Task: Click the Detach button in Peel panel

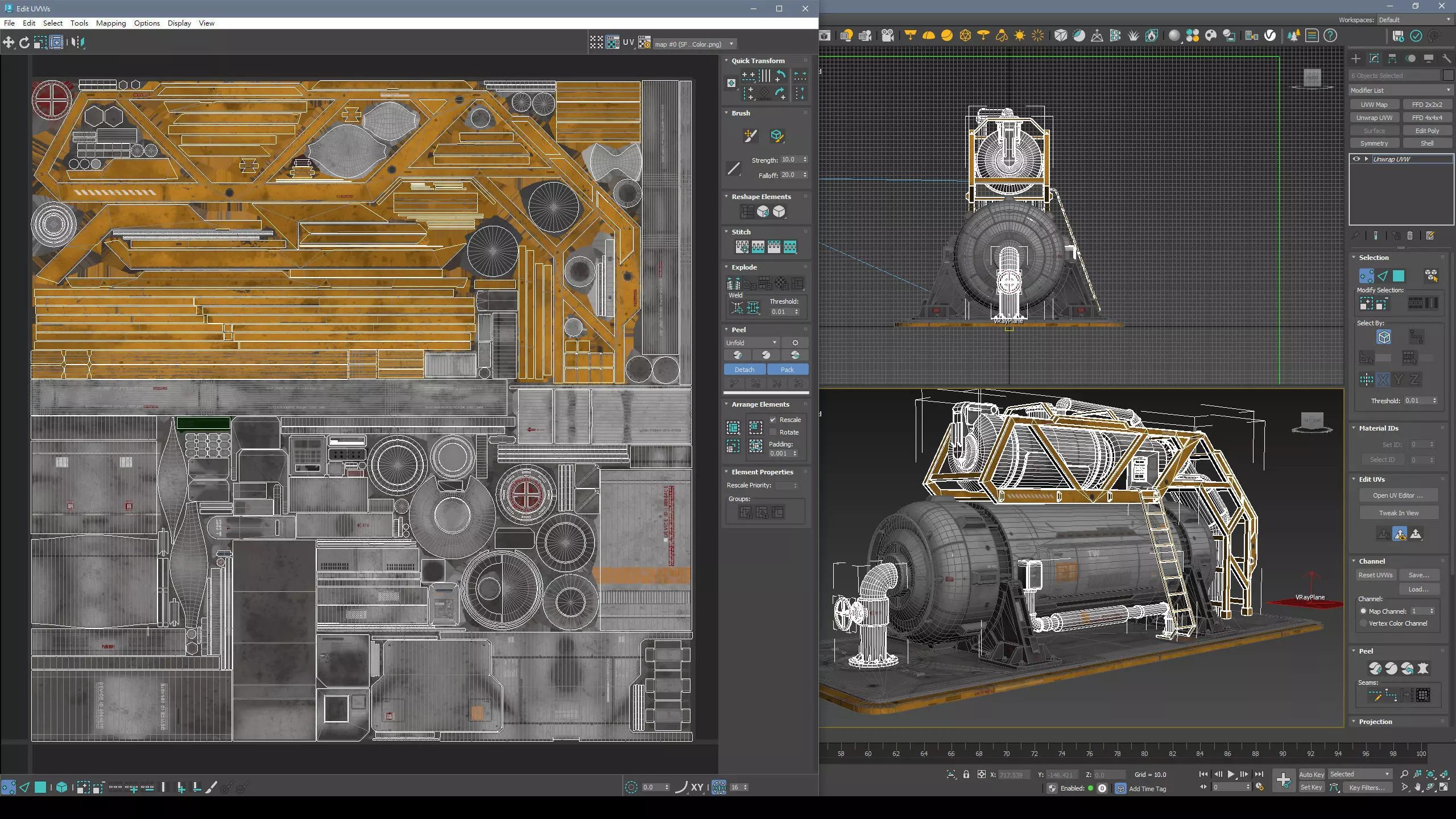Action: click(x=744, y=370)
